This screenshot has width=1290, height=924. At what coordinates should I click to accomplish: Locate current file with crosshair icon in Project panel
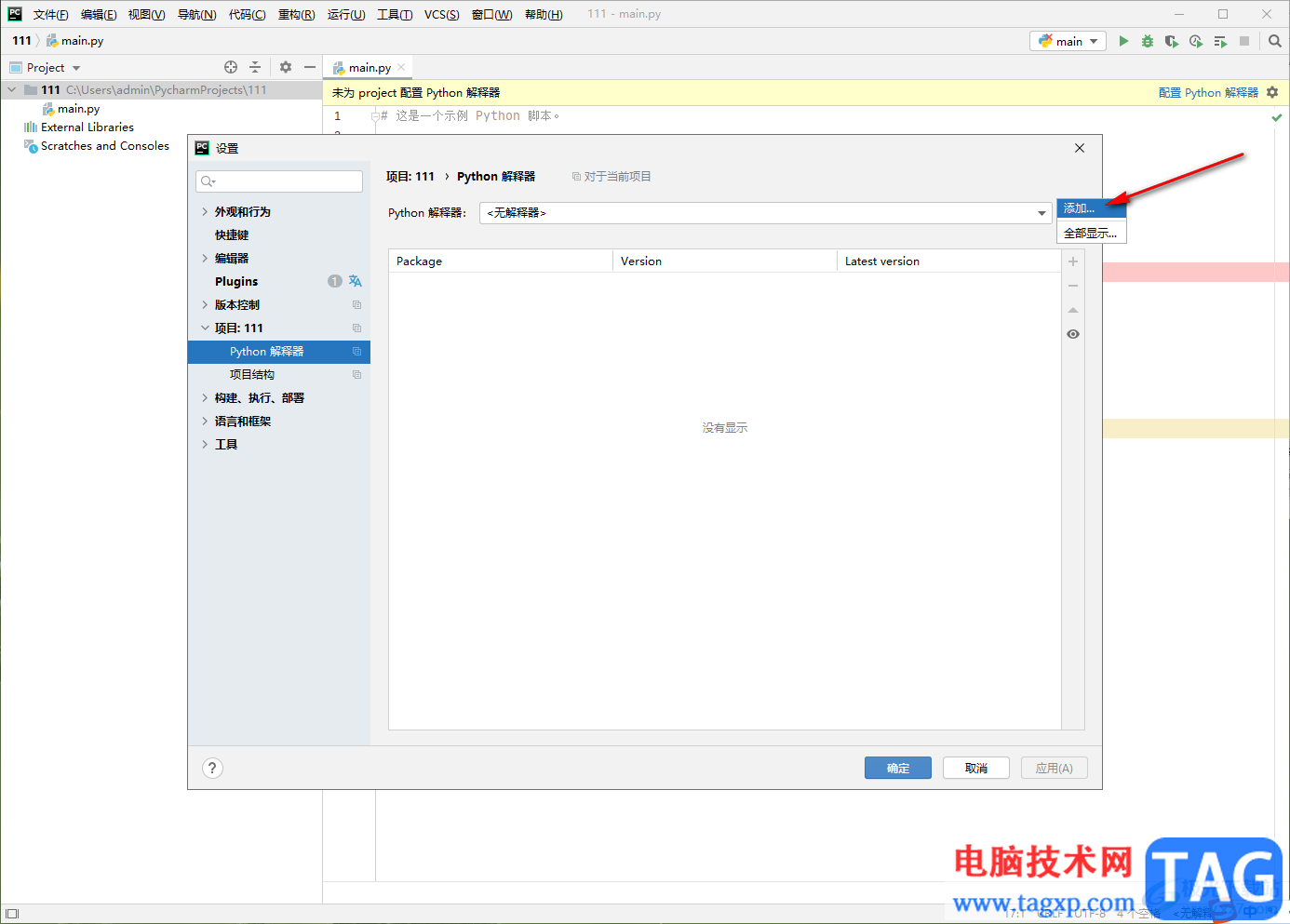(231, 67)
